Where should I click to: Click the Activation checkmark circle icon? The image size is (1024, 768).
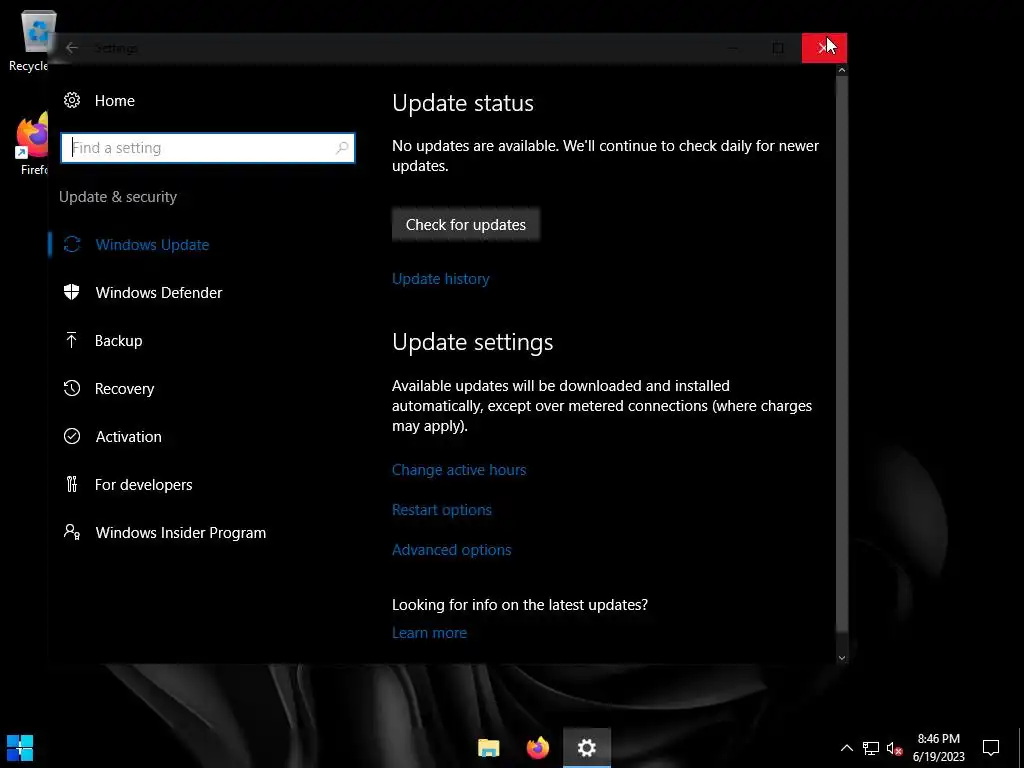(72, 436)
